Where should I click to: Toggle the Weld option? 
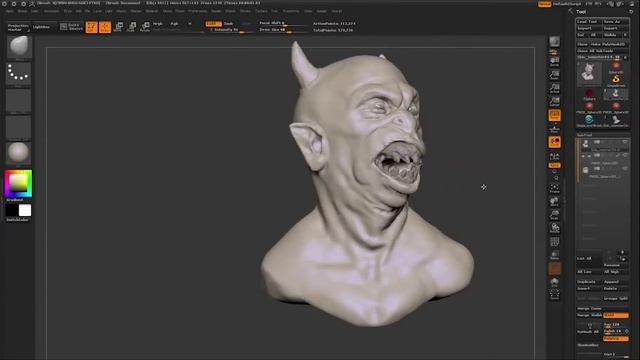click(616, 315)
